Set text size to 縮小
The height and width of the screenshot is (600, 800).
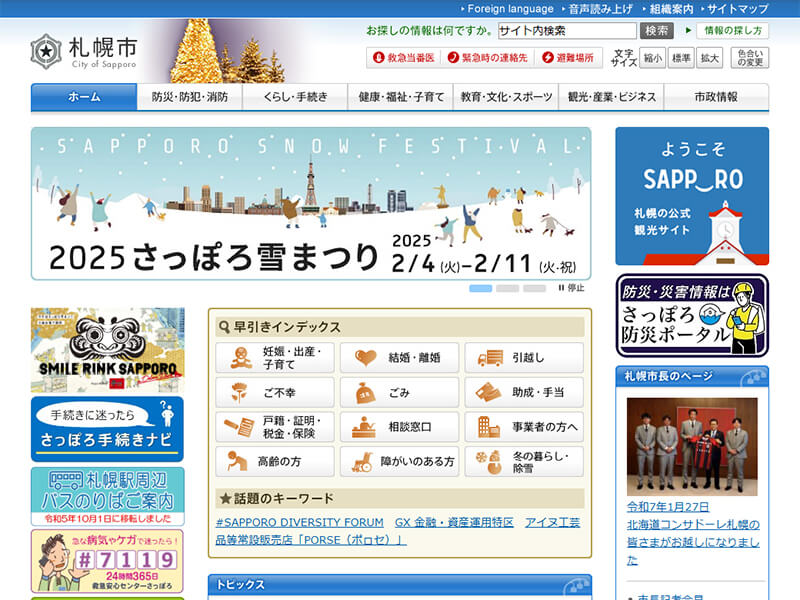click(x=652, y=58)
